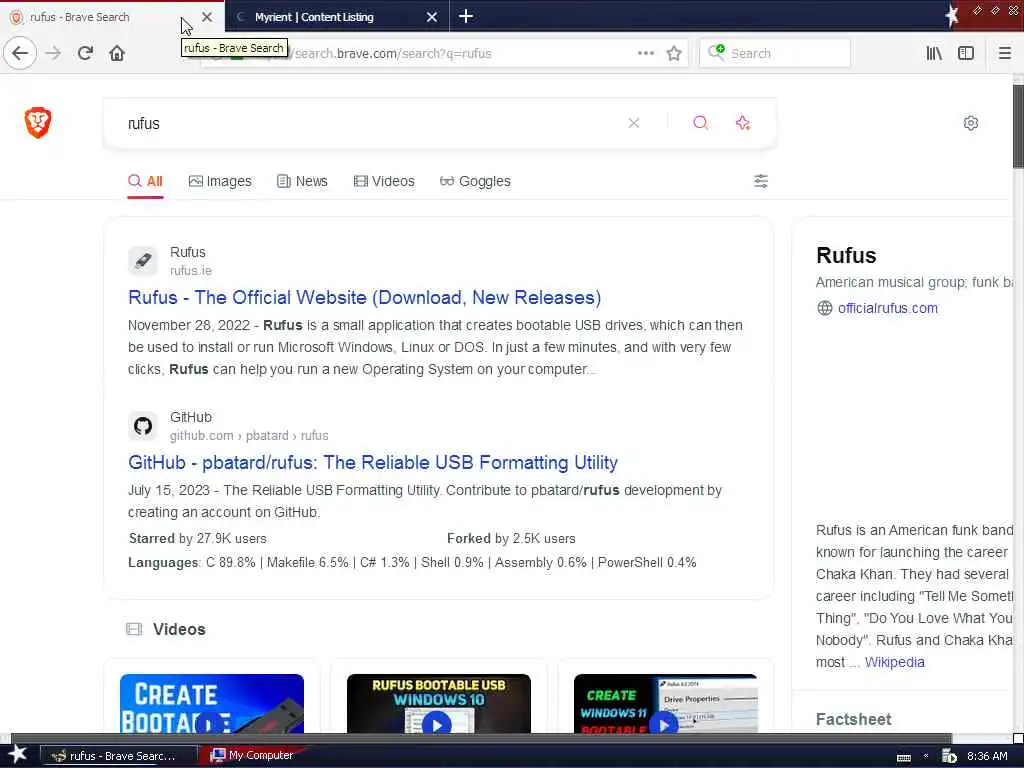The image size is (1024, 768).
Task: Switch to Myrient Content Listing tab
Action: point(337,17)
